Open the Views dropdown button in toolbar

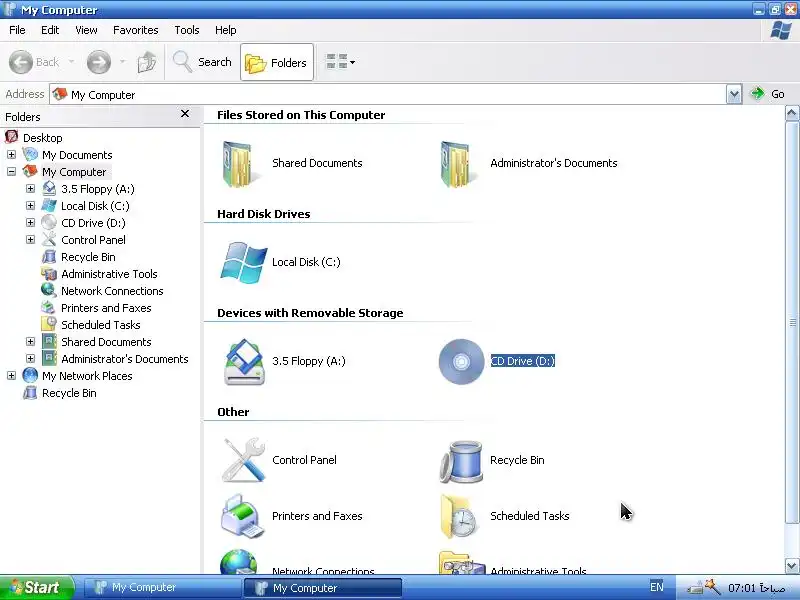340,62
